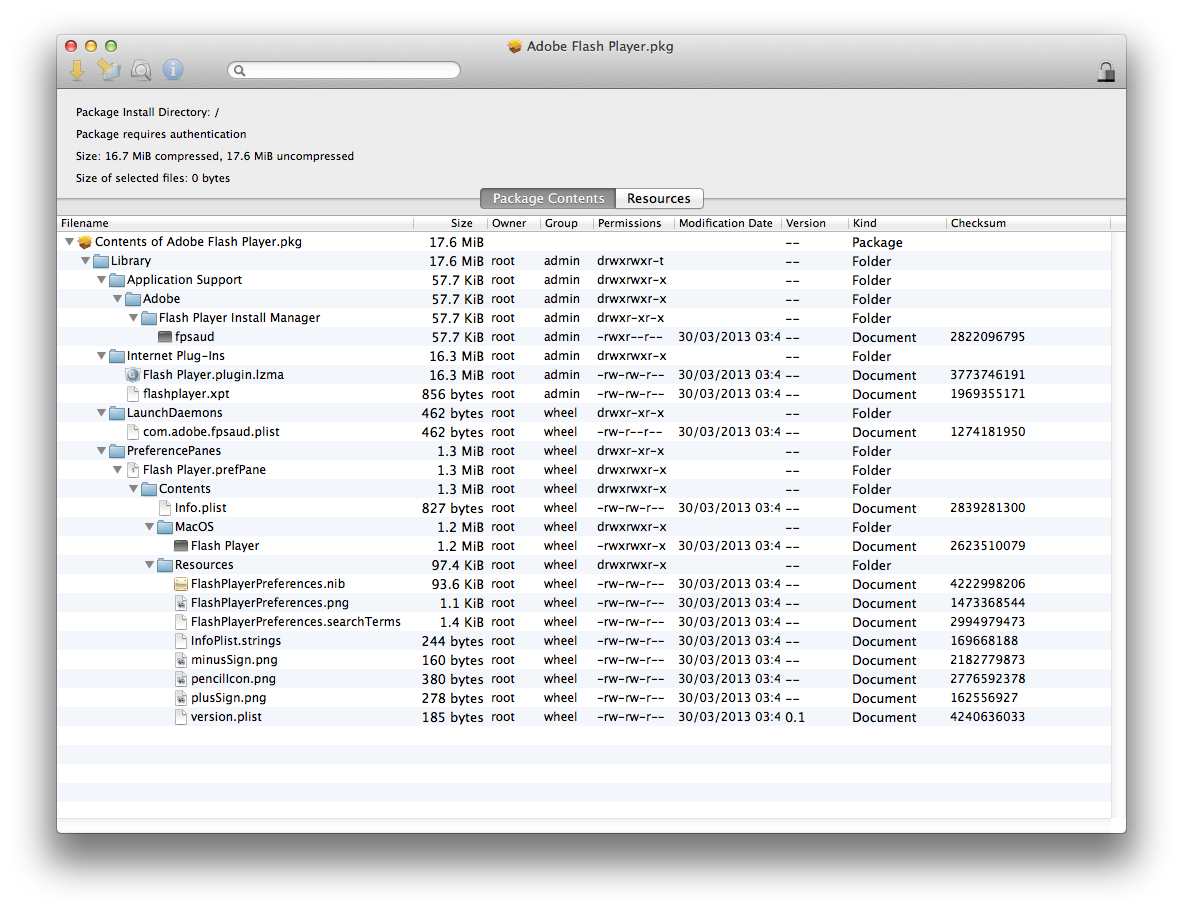Screen dimensions: 1183x912
Task: Switch to the Package Contents tab
Action: click(x=548, y=198)
